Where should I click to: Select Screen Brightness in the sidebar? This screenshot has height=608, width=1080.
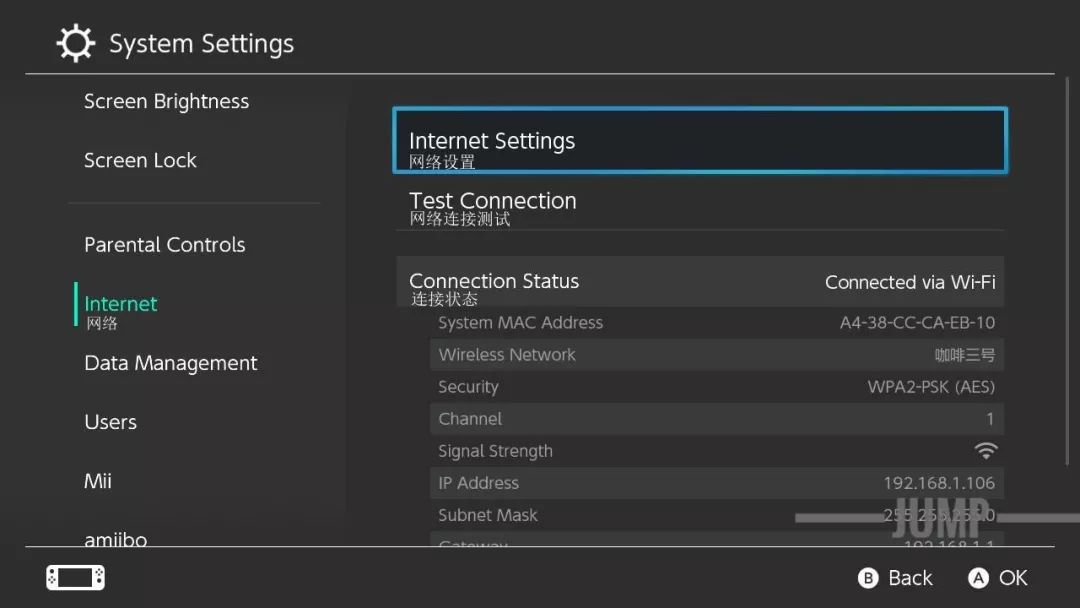pos(167,102)
